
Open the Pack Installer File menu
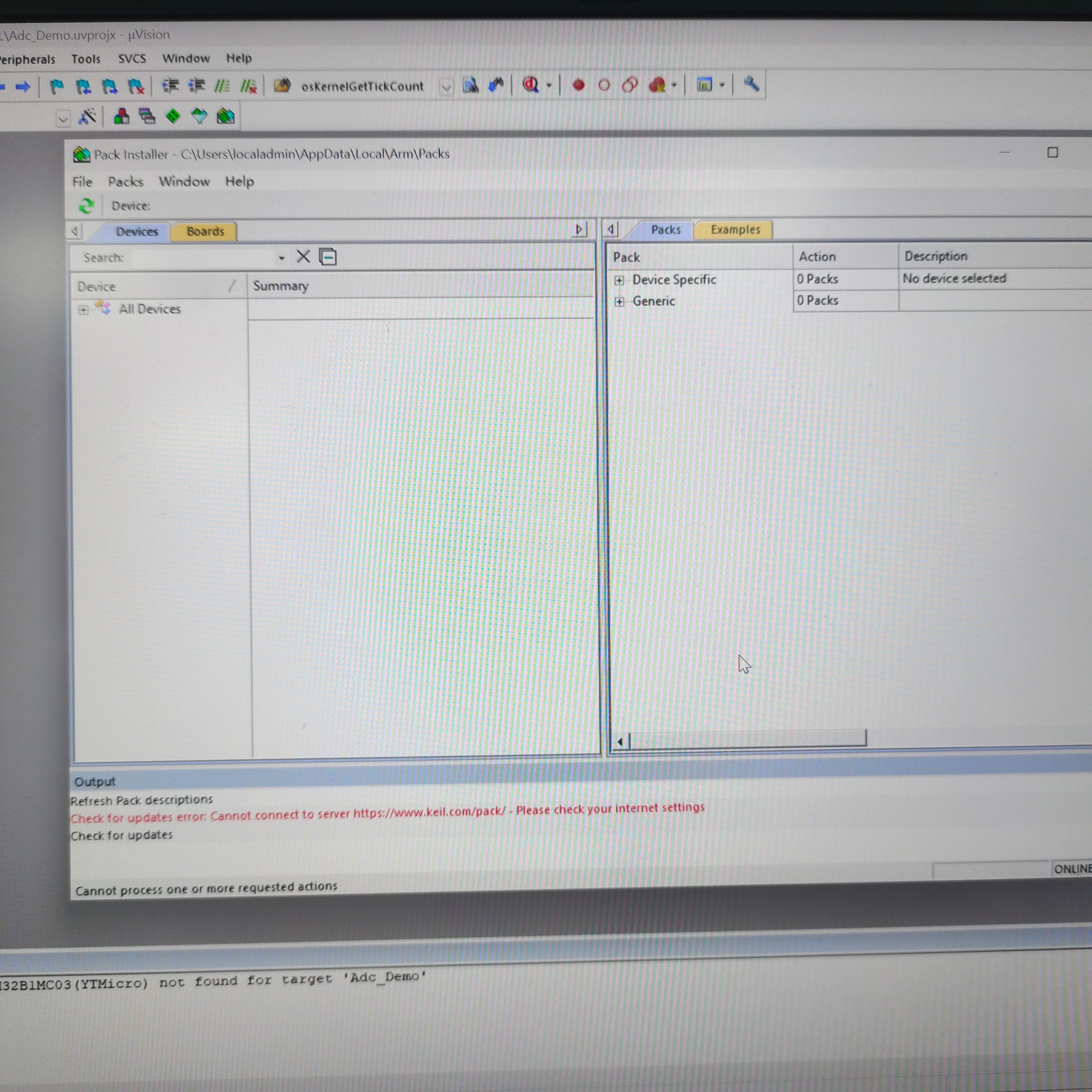click(82, 181)
